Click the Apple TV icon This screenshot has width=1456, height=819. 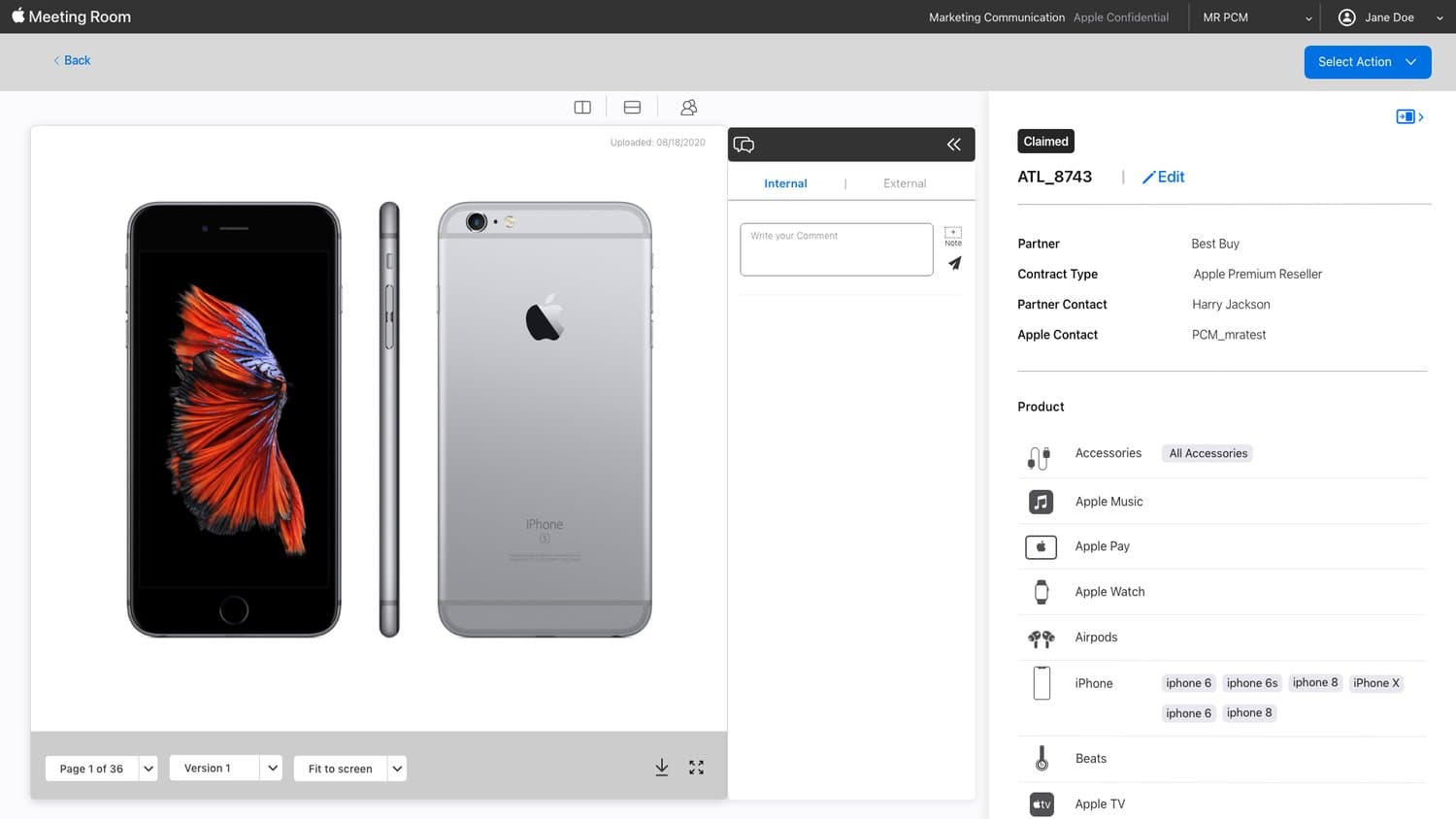(x=1042, y=804)
